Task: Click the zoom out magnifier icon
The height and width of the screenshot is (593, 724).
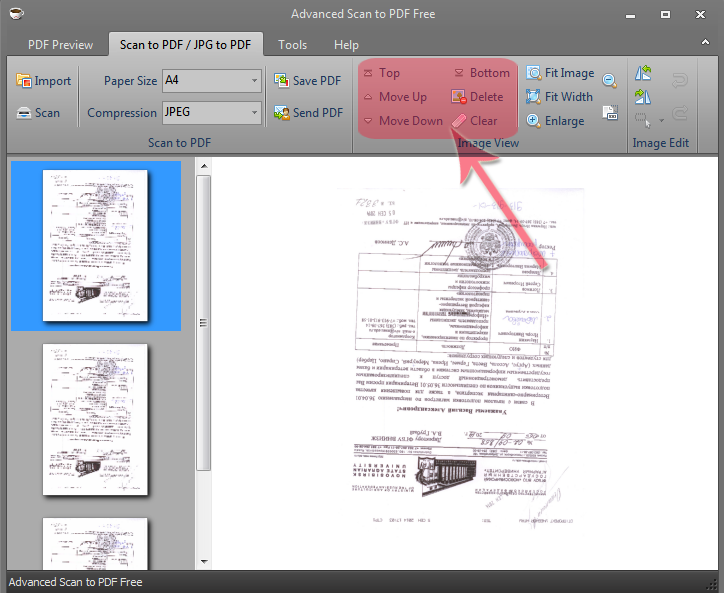Action: 609,82
